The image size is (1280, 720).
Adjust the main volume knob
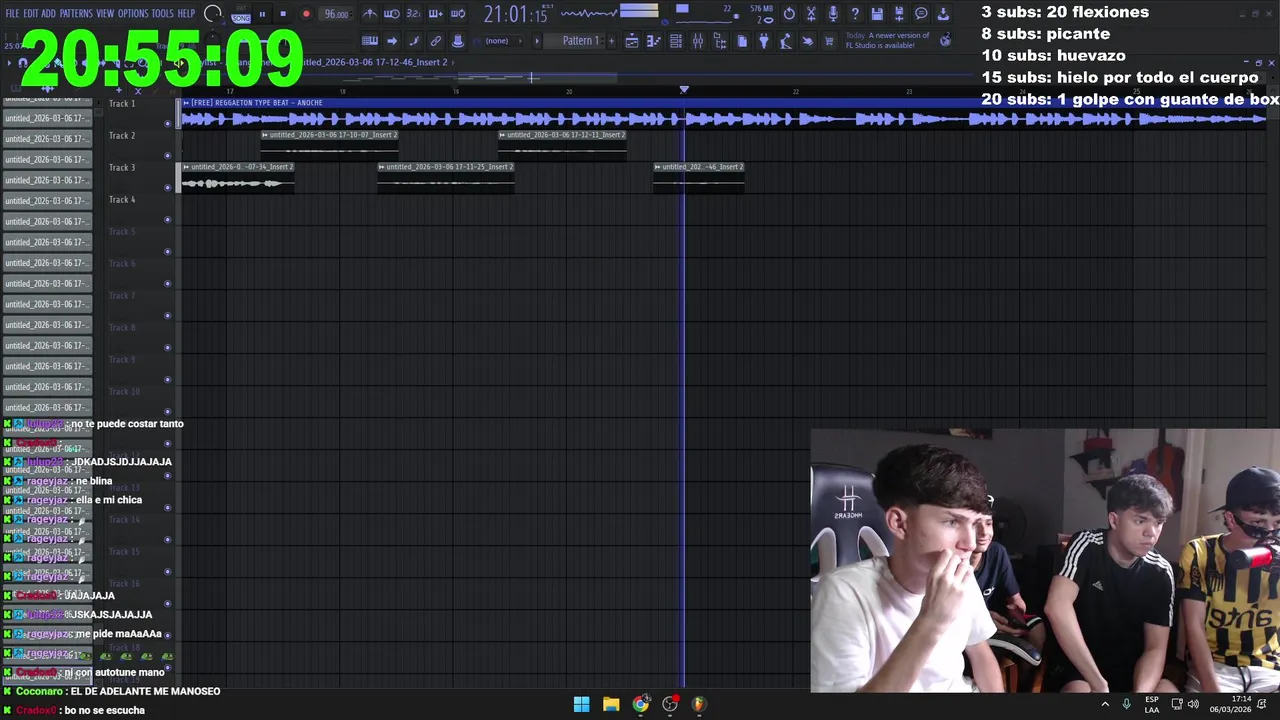click(x=213, y=13)
